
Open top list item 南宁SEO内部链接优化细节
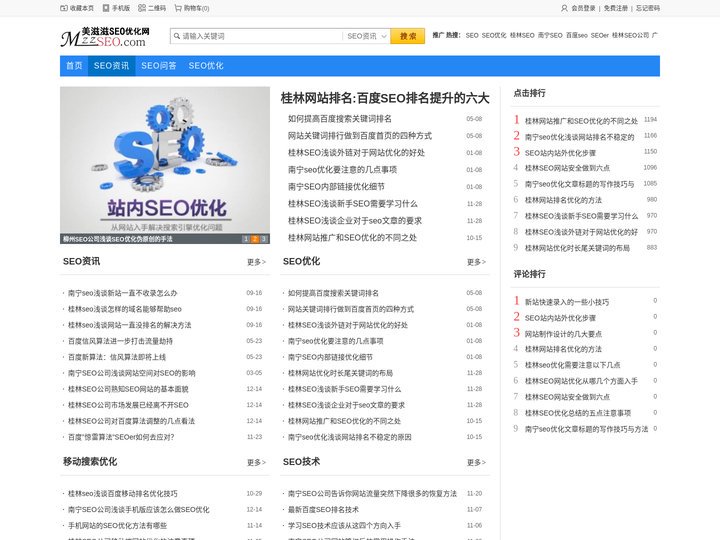[x=337, y=187]
